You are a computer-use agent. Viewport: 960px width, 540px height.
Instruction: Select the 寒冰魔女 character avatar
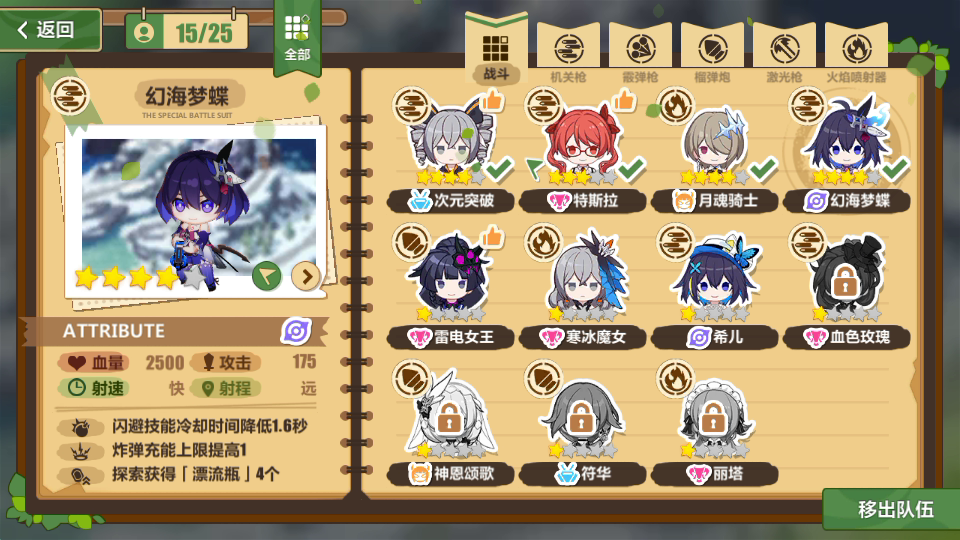582,276
